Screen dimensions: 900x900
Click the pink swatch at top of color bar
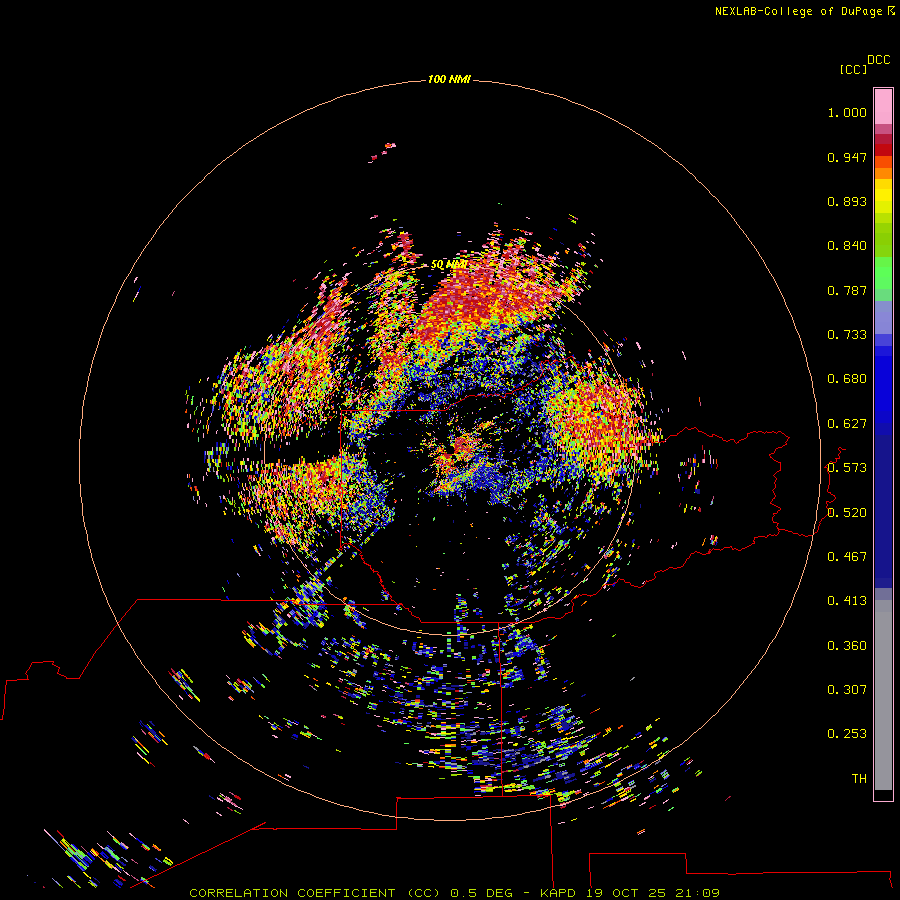(883, 106)
